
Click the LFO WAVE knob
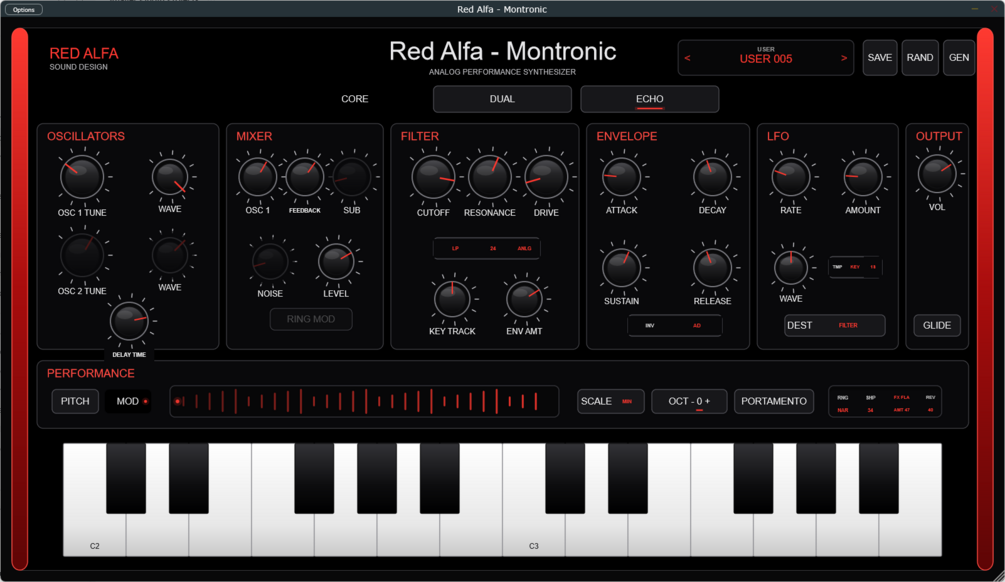point(791,267)
